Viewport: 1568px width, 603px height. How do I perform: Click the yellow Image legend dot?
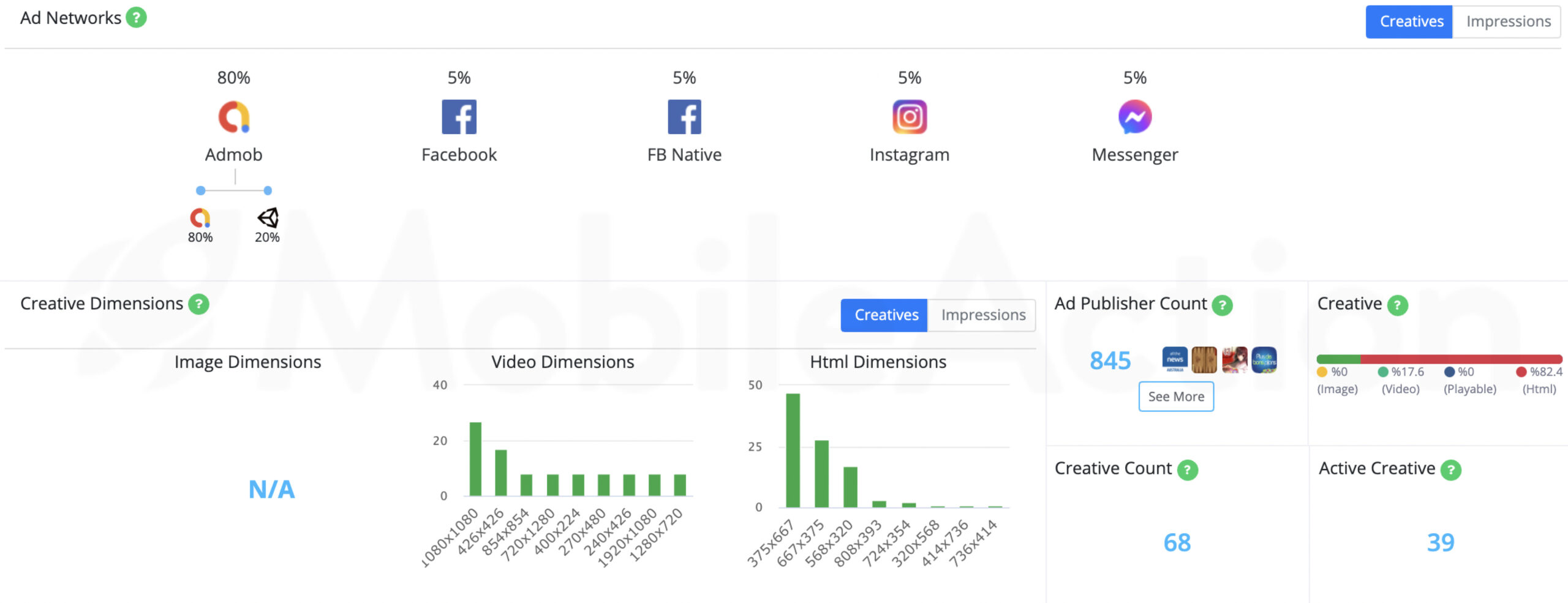pos(1322,372)
